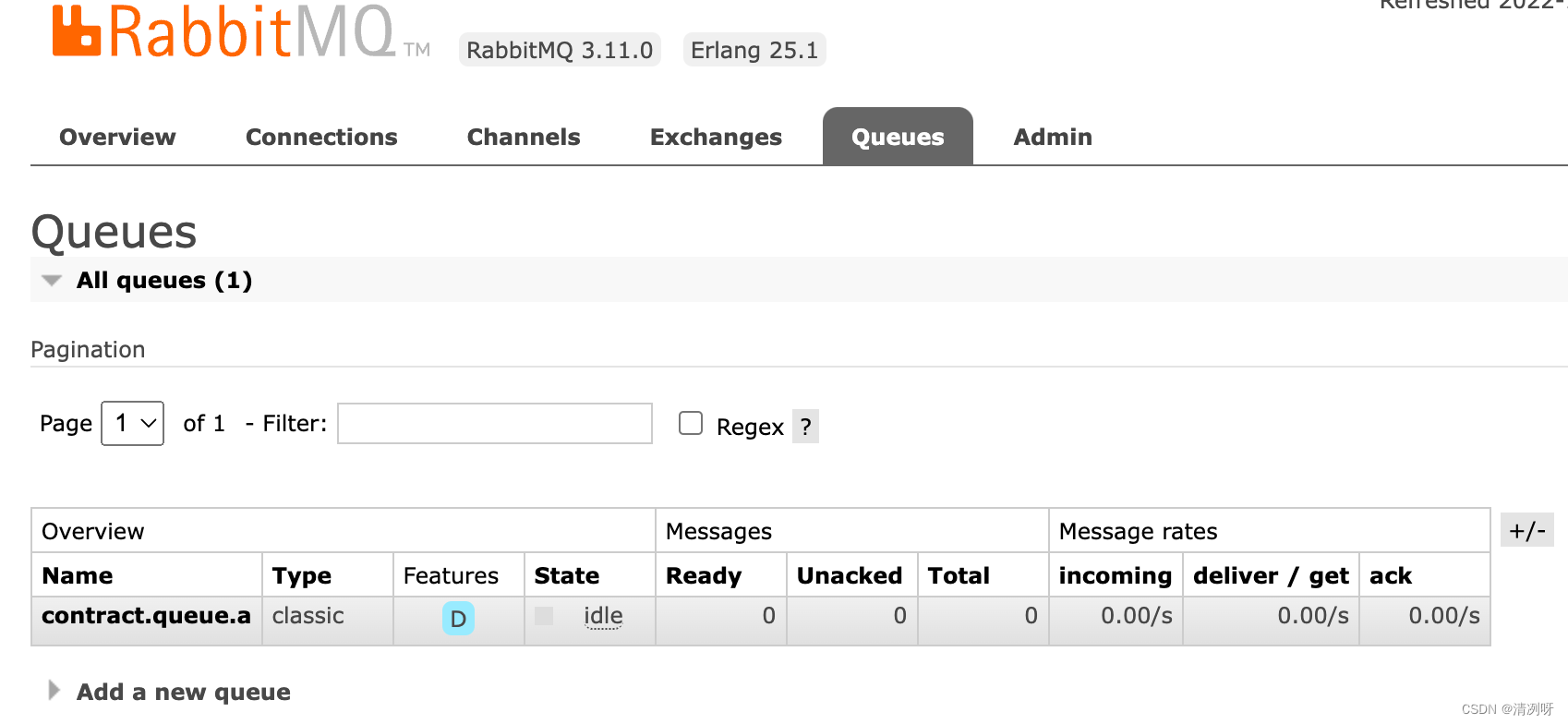Open the Page number dropdown
The image size is (1568, 724).
132,423
